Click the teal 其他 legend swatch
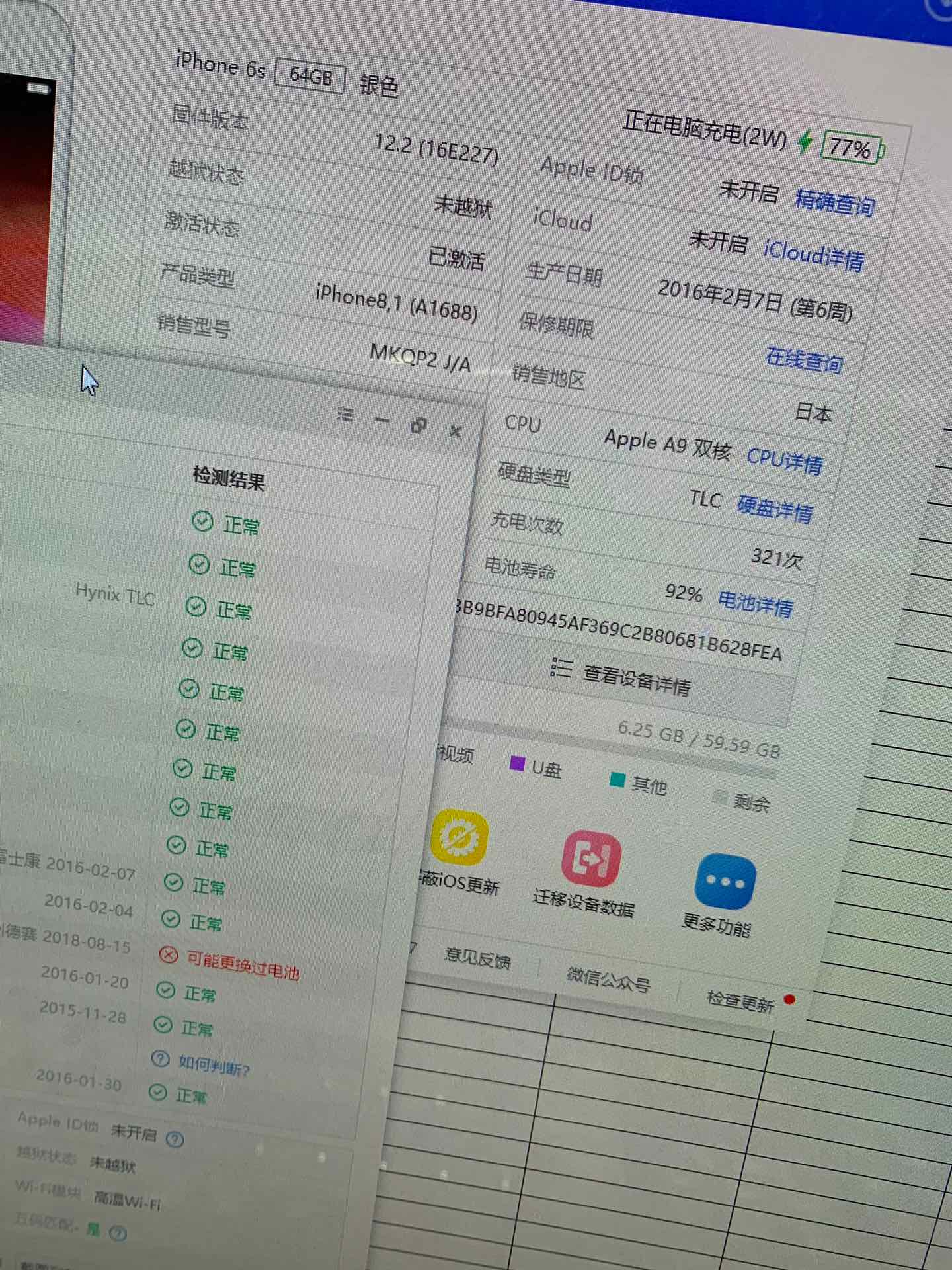The image size is (952, 1270). pyautogui.click(x=617, y=780)
